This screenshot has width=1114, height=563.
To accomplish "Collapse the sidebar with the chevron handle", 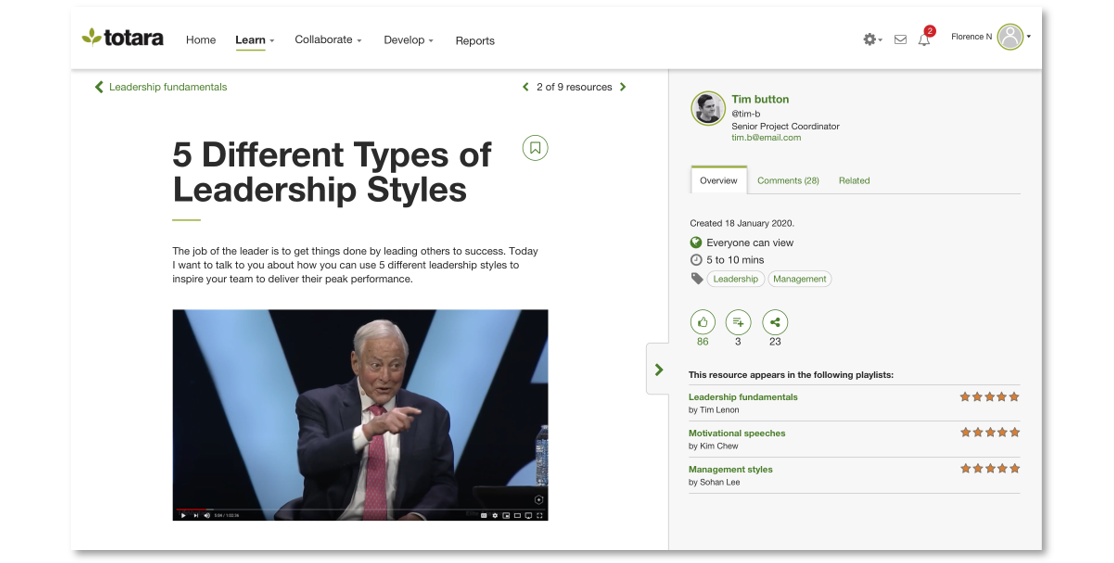I will point(658,369).
